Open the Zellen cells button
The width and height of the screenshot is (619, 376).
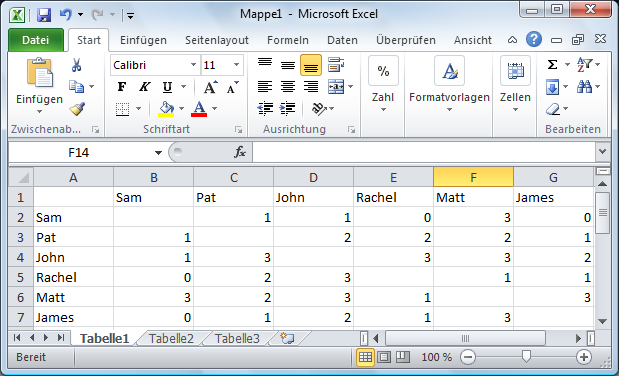point(515,84)
